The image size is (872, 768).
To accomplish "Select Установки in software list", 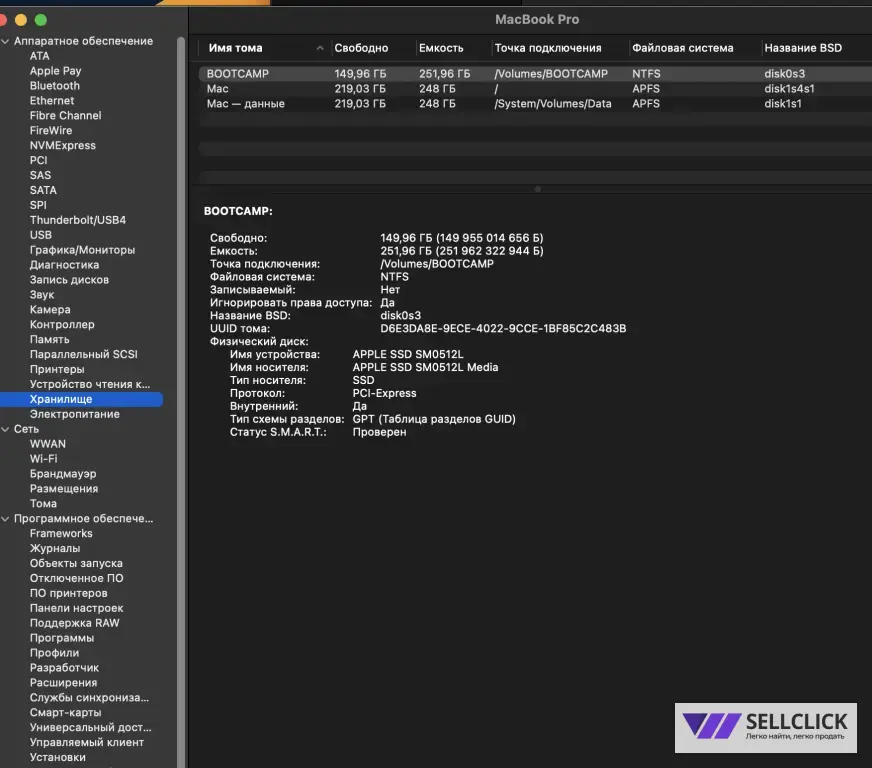I will pyautogui.click(x=58, y=758).
